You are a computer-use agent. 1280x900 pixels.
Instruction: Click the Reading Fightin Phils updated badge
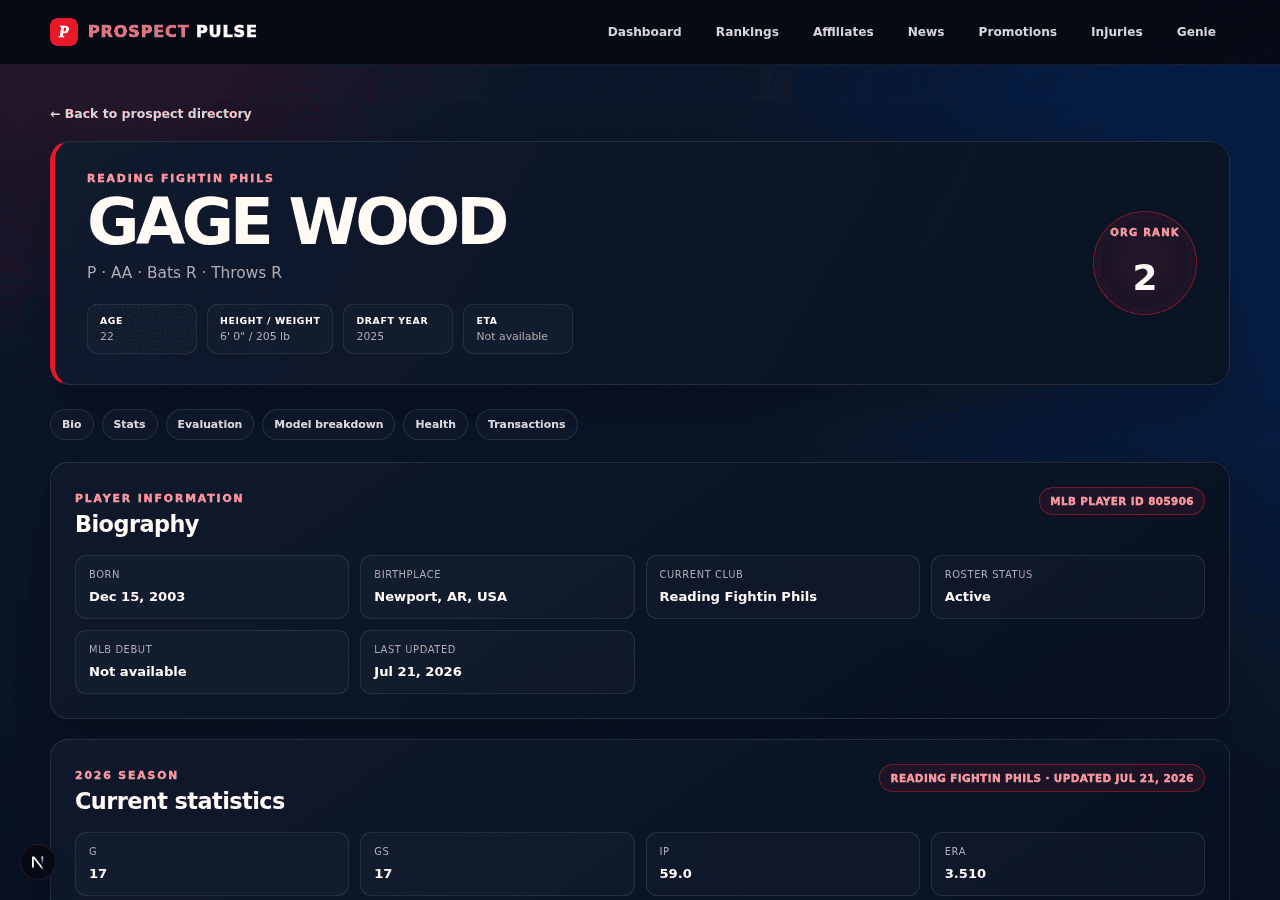click(1042, 778)
